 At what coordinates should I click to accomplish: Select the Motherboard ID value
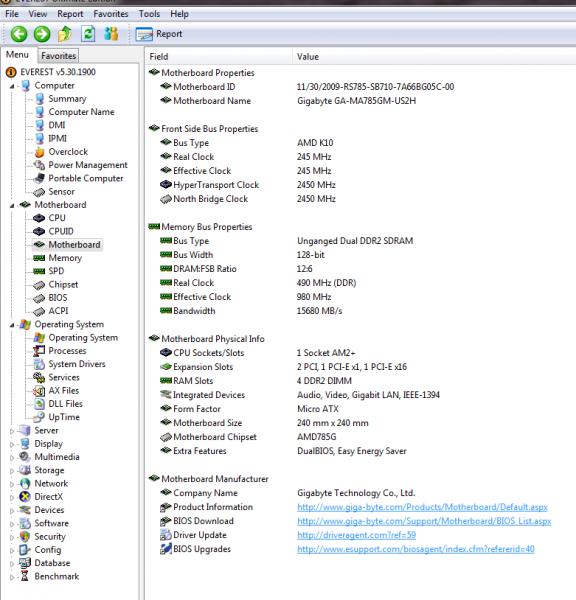tap(375, 87)
